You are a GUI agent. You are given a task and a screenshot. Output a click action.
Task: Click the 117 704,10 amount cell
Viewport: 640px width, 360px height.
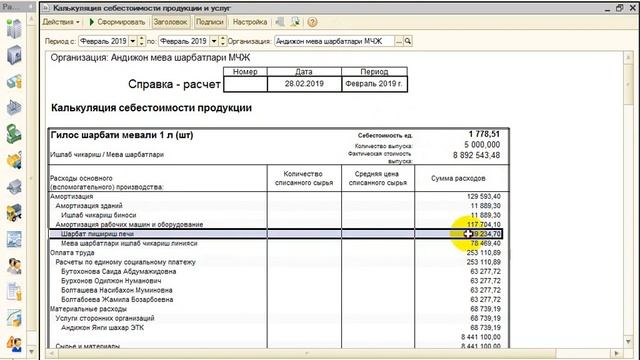coord(483,224)
